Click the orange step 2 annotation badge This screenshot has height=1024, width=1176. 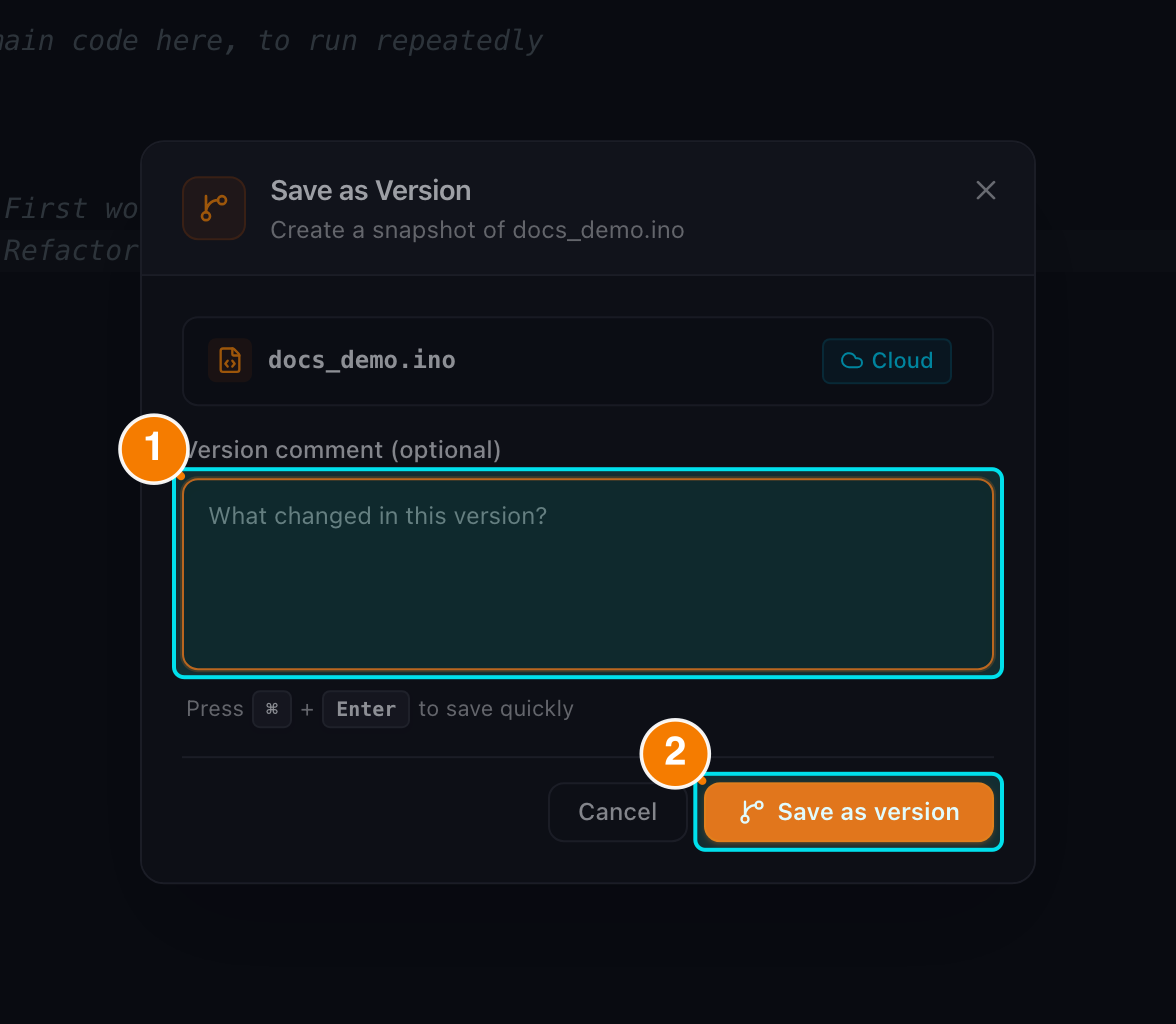[x=675, y=753]
